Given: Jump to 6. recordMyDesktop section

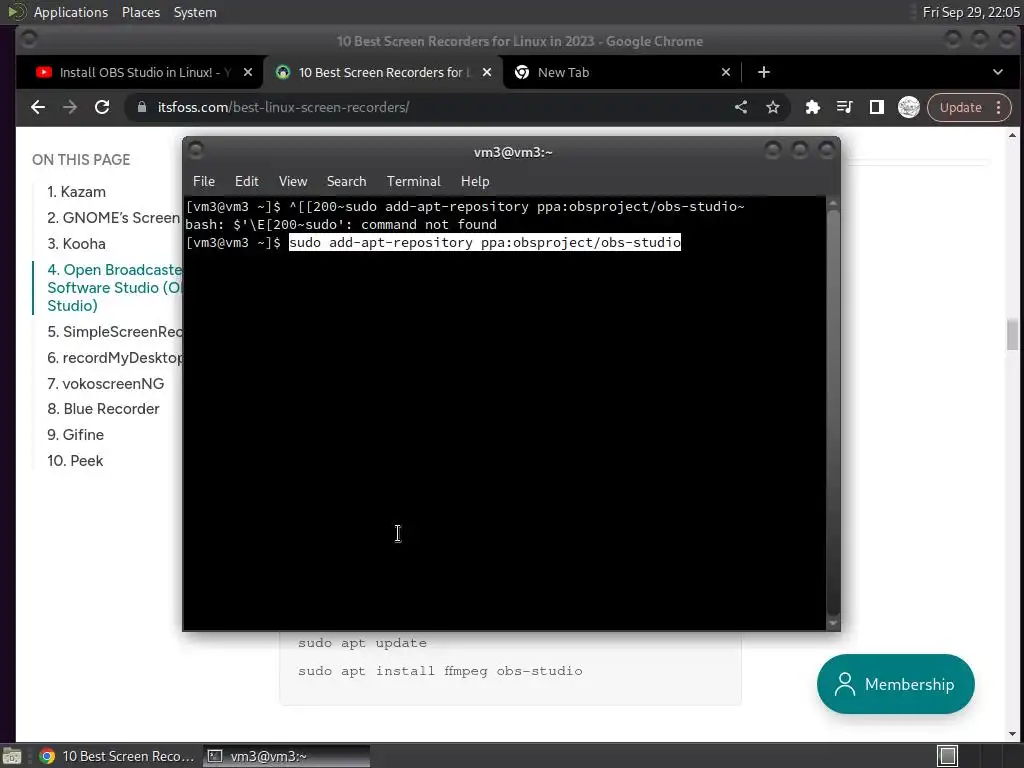Looking at the screenshot, I should click(x=115, y=358).
